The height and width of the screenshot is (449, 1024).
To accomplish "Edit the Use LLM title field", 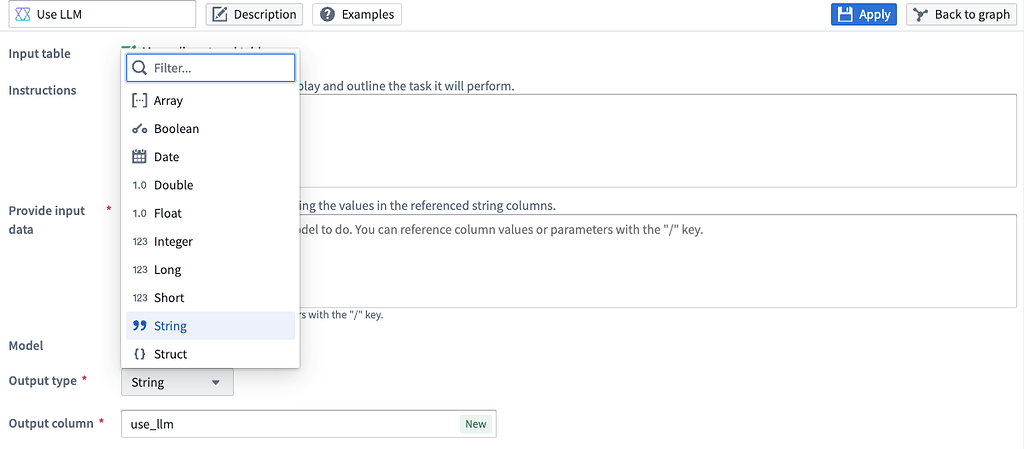I will tap(110, 14).
